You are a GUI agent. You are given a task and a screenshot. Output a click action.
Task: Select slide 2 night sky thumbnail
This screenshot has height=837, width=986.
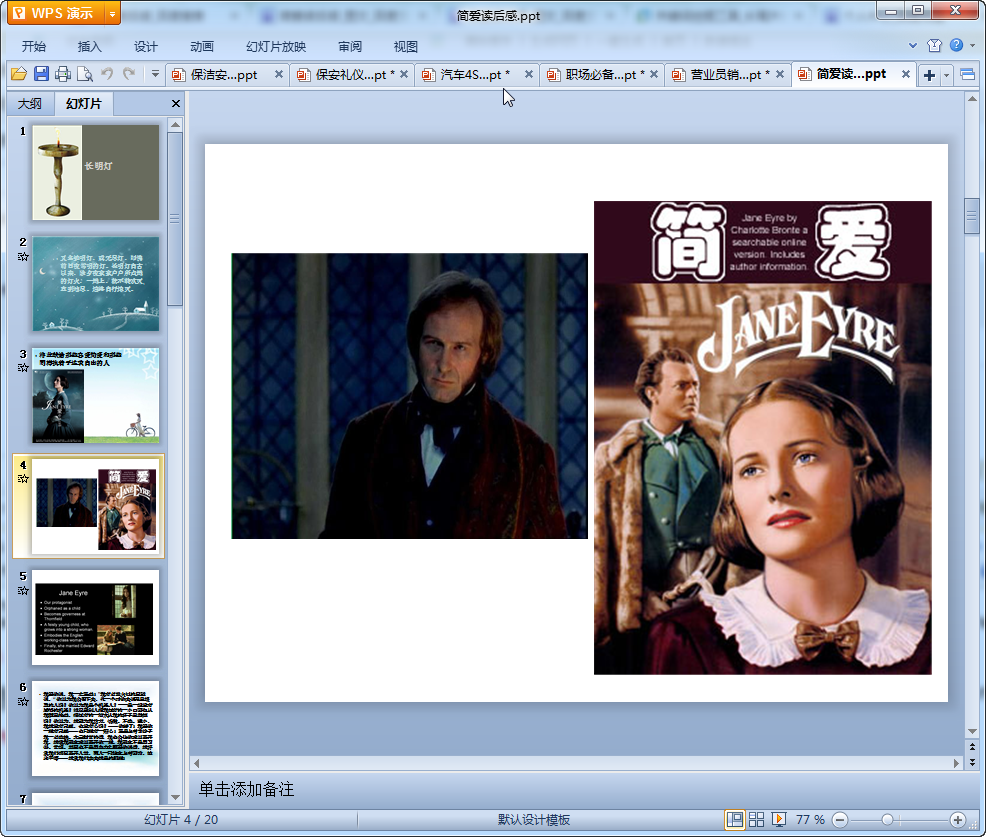(96, 284)
